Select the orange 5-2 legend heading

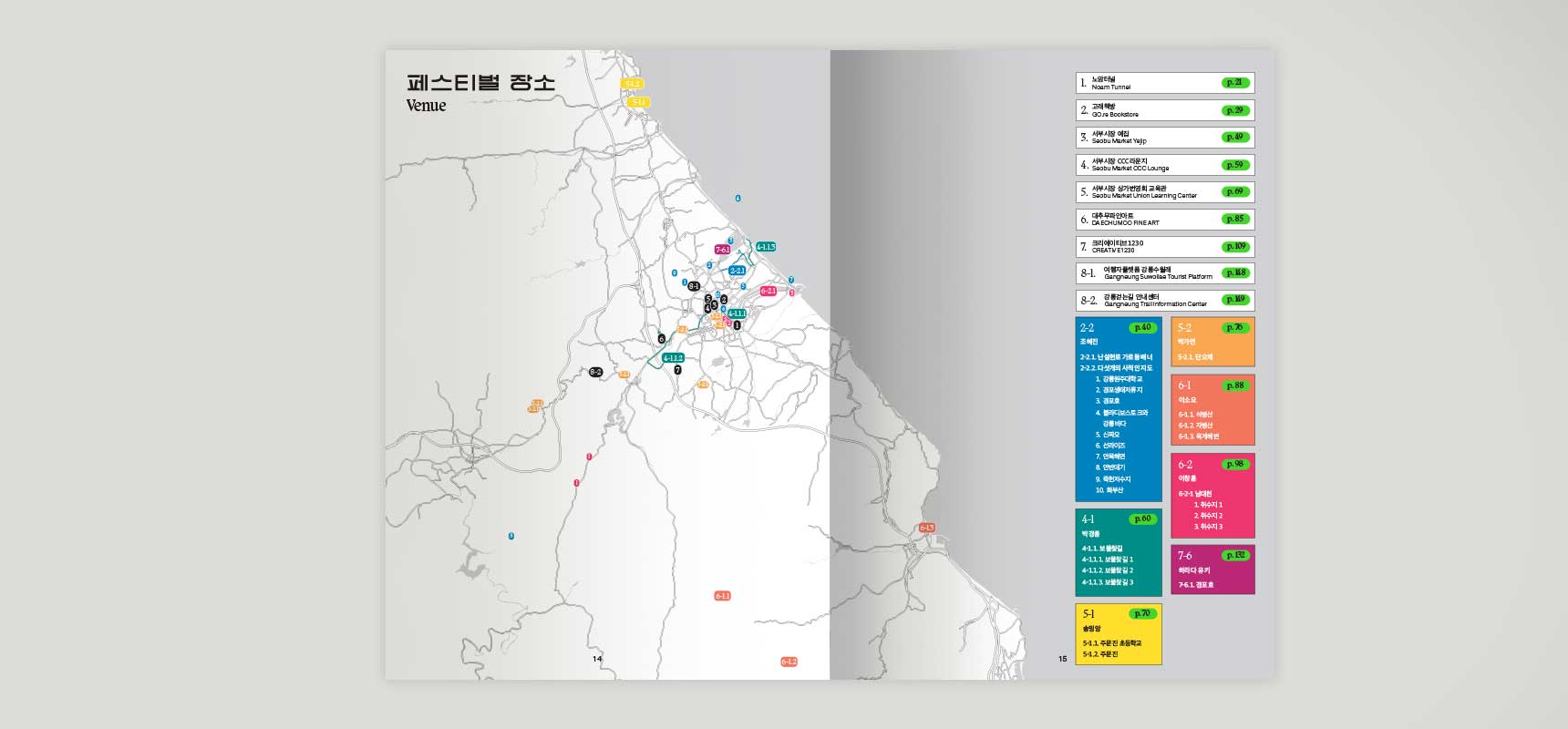coord(1184,328)
